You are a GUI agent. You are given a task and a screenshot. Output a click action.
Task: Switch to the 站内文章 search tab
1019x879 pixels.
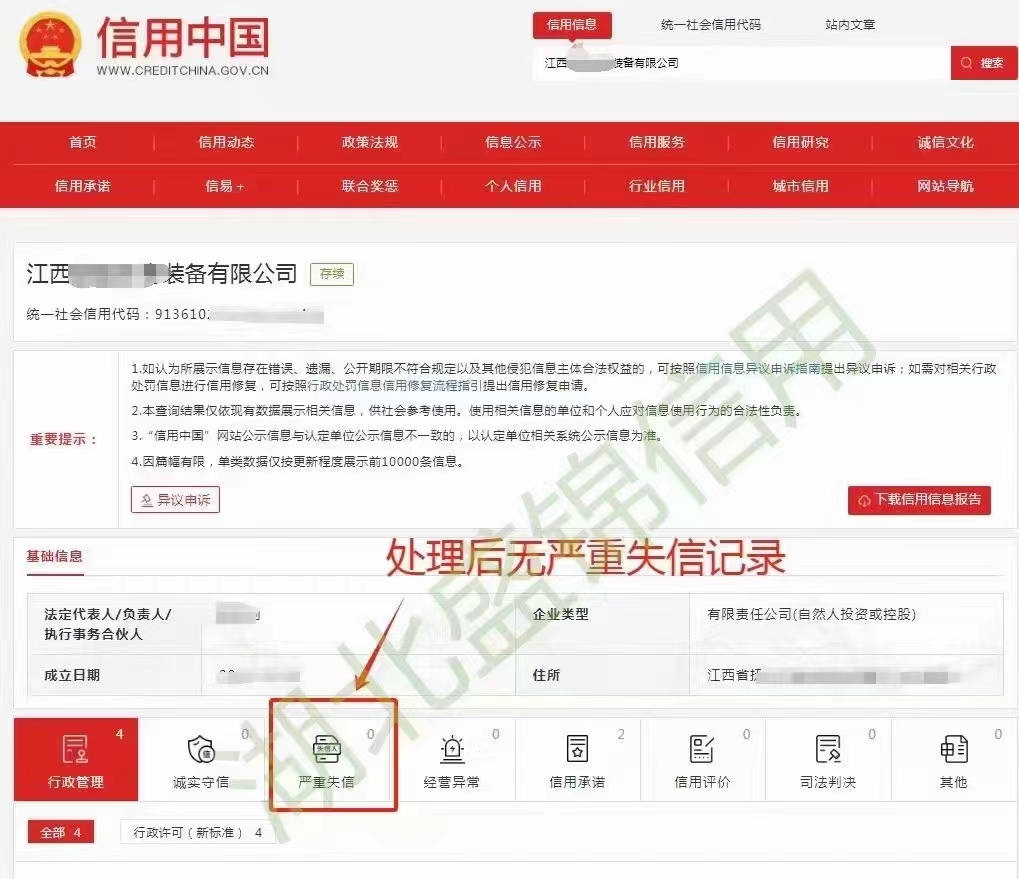pyautogui.click(x=850, y=25)
